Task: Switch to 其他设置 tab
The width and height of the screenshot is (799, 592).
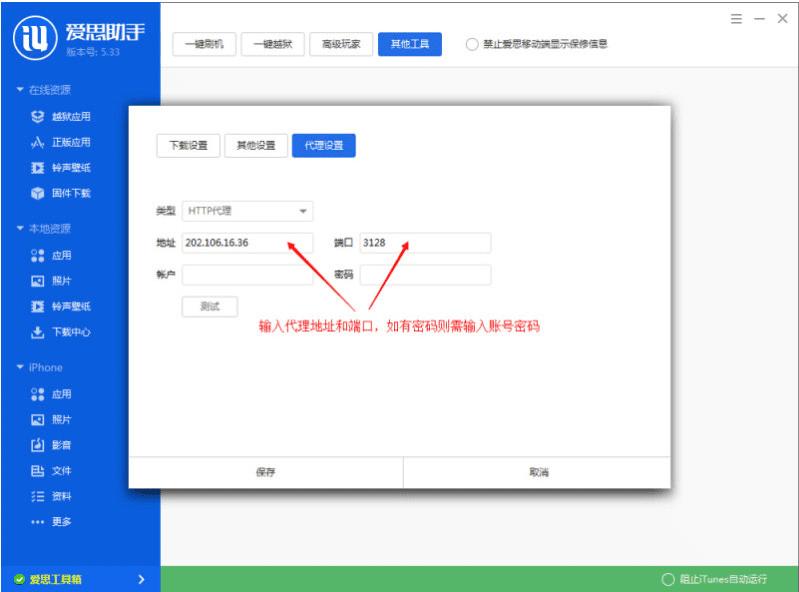Action: (x=256, y=146)
